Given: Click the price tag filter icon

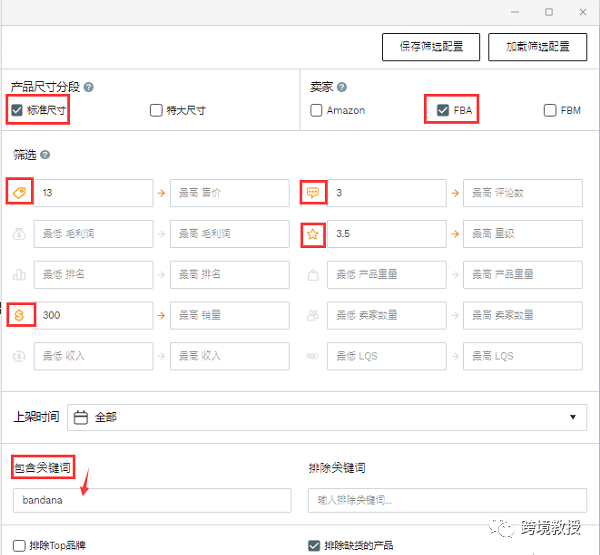Looking at the screenshot, I should (20, 192).
